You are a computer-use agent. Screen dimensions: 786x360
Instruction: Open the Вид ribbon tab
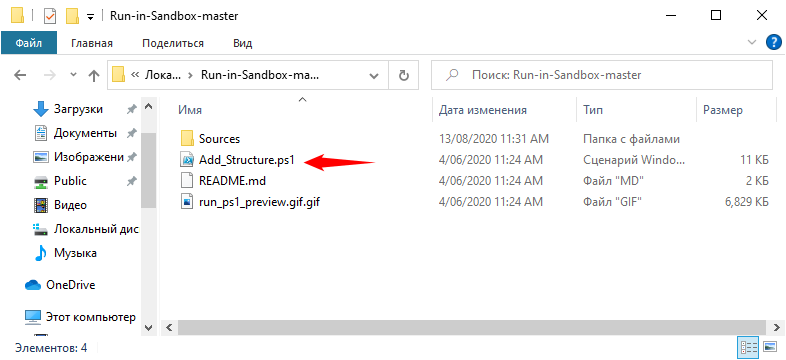point(243,43)
